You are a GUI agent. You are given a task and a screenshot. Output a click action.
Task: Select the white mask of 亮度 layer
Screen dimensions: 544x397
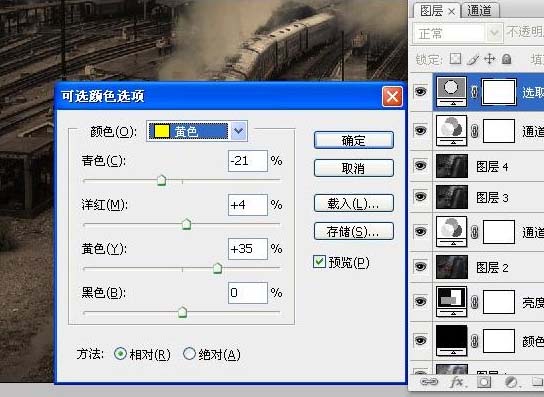point(499,302)
